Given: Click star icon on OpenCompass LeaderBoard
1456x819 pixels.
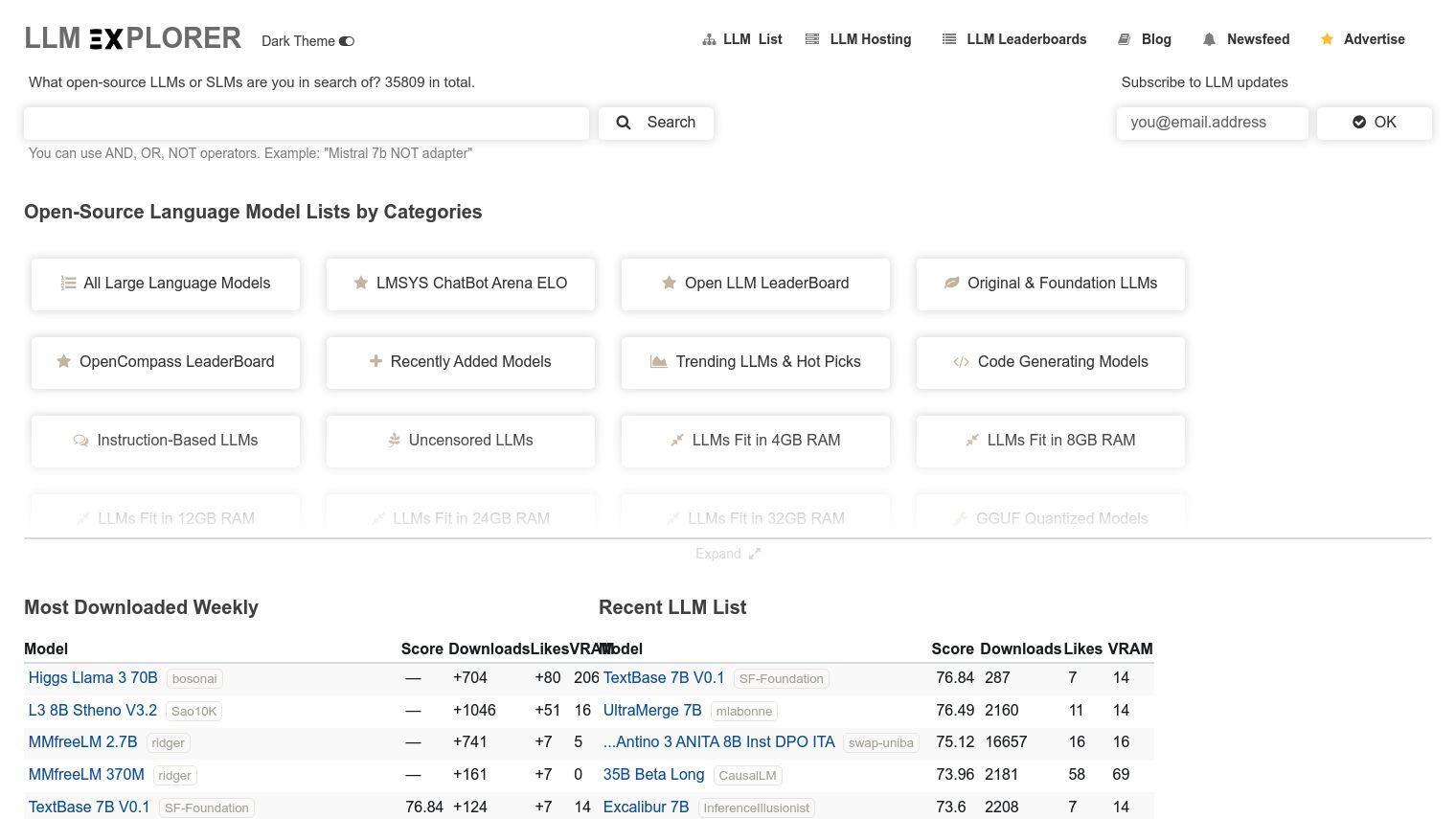Looking at the screenshot, I should point(64,361).
